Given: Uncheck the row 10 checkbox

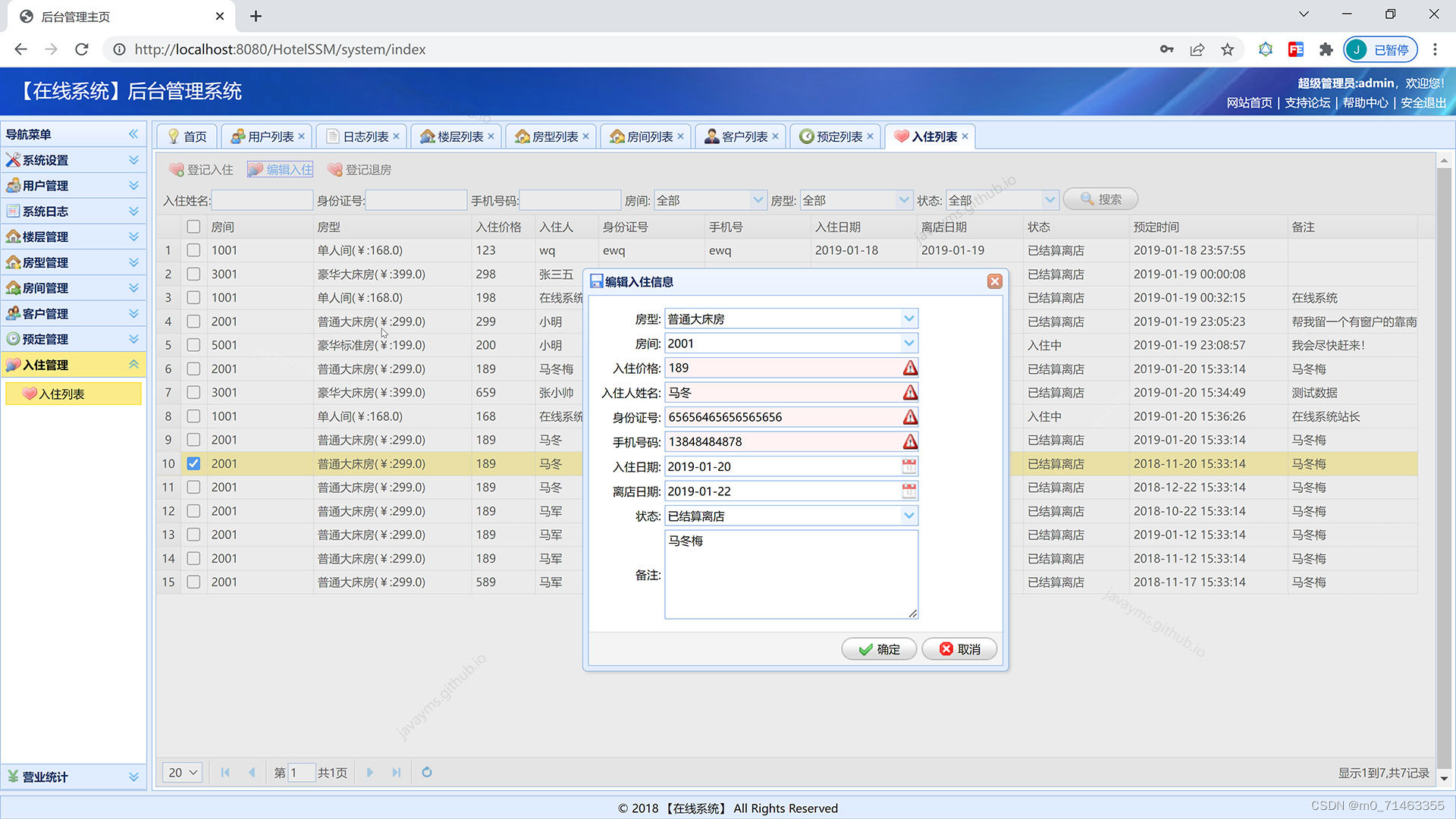Looking at the screenshot, I should point(193,463).
